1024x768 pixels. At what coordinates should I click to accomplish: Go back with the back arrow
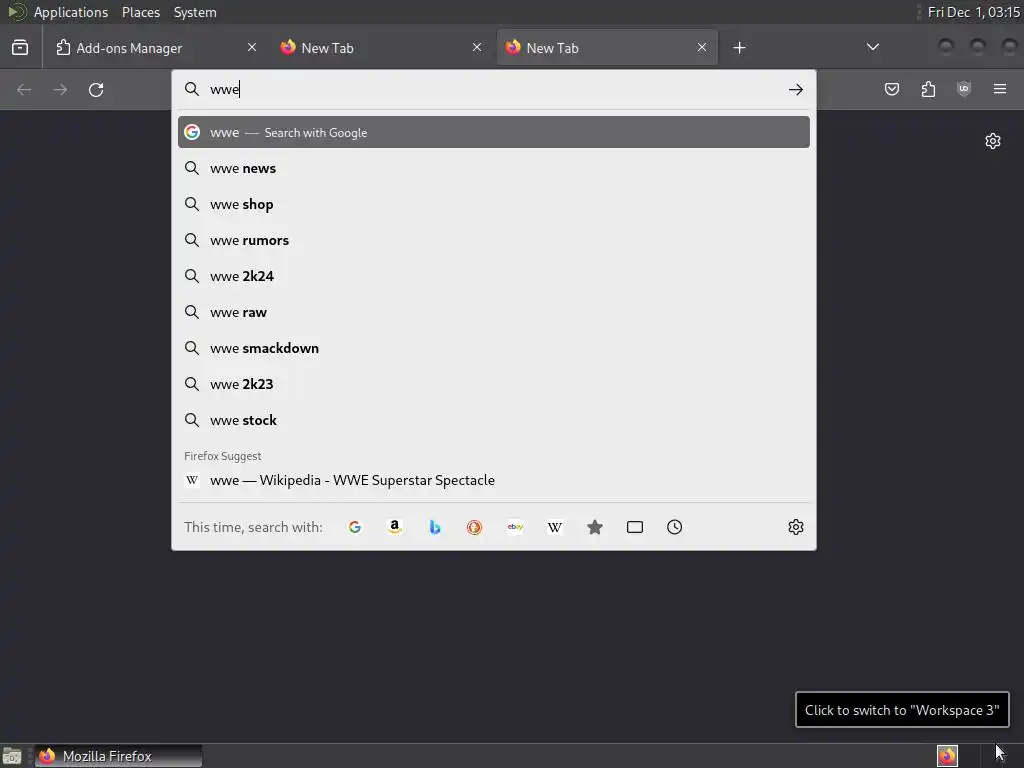coord(24,89)
